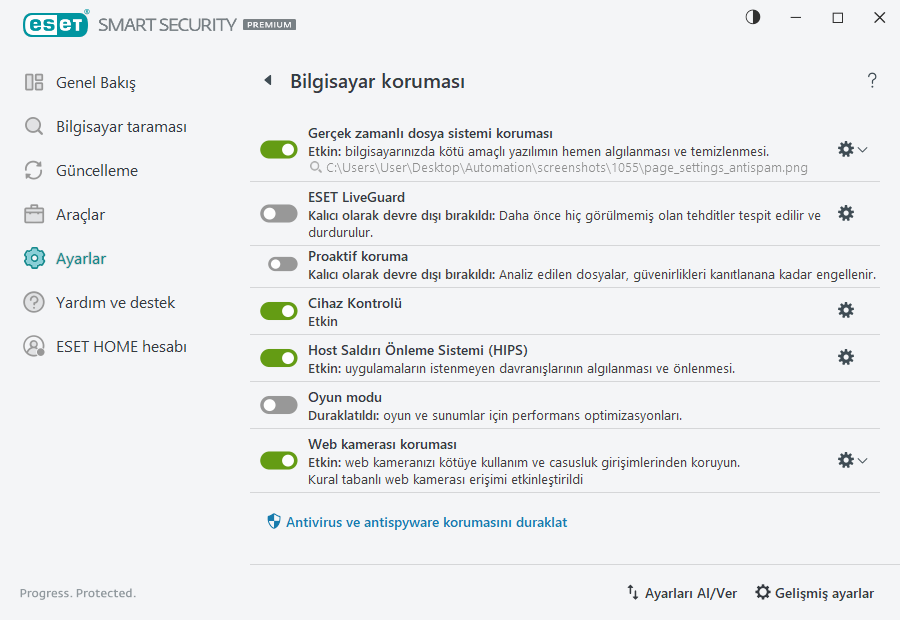Click the Genel Bakış overview icon
Screen dimensions: 900x620
click(x=32, y=82)
